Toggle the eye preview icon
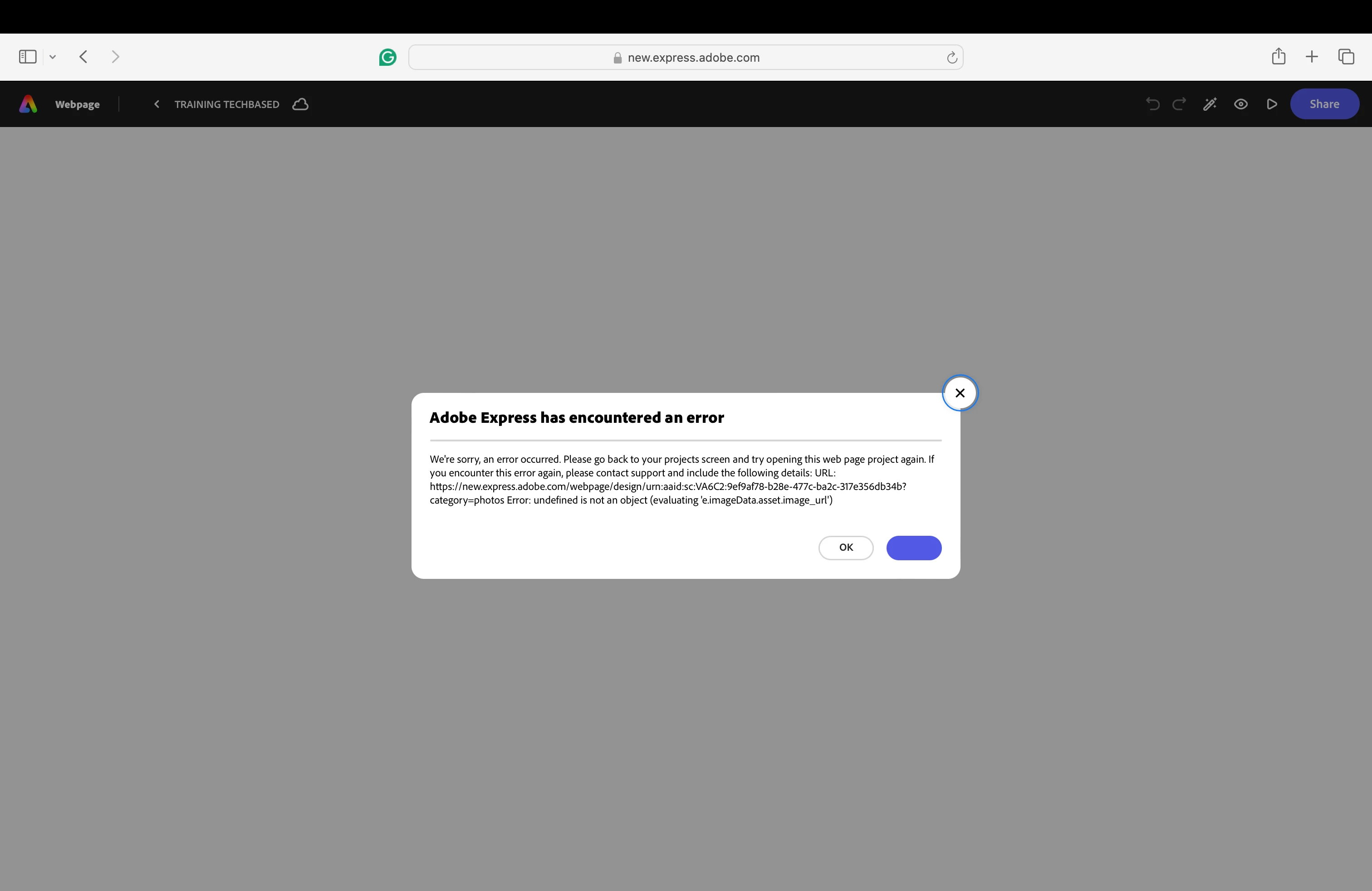This screenshot has height=891, width=1372. pos(1240,104)
